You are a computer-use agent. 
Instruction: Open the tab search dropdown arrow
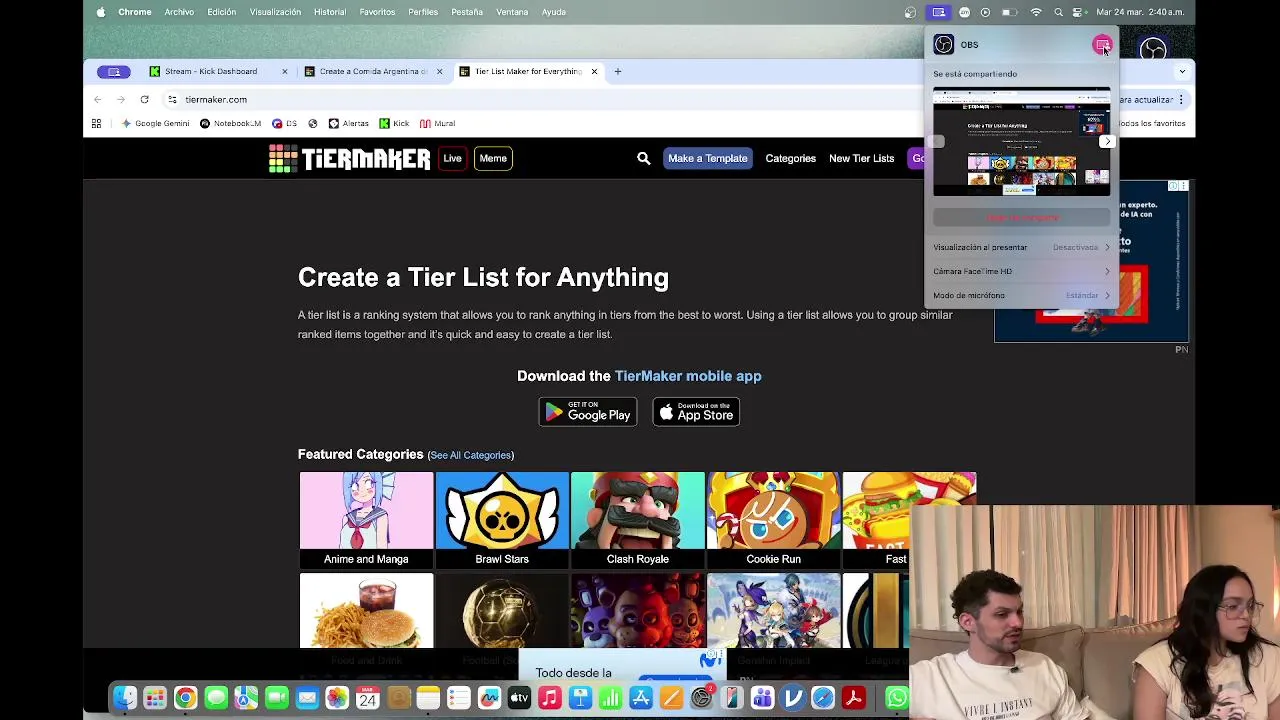pyautogui.click(x=1182, y=71)
